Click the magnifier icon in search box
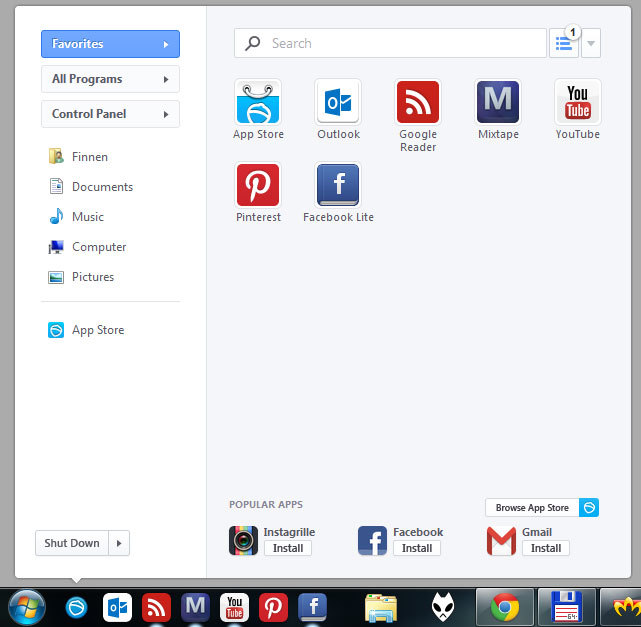The image size is (641, 627). [253, 43]
